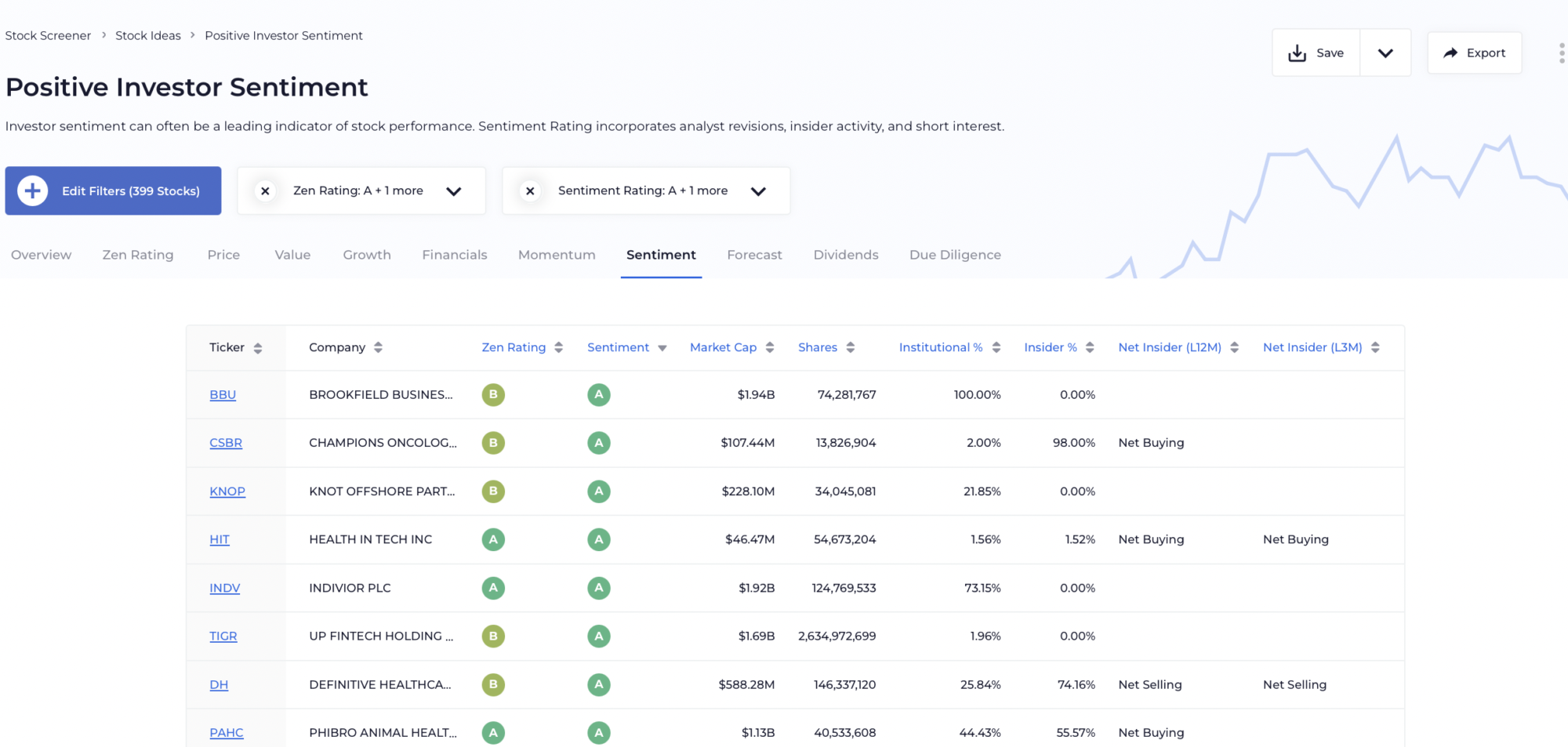The height and width of the screenshot is (747, 1568).
Task: Click the 2,634,972,699 shares value
Action: pos(837,636)
